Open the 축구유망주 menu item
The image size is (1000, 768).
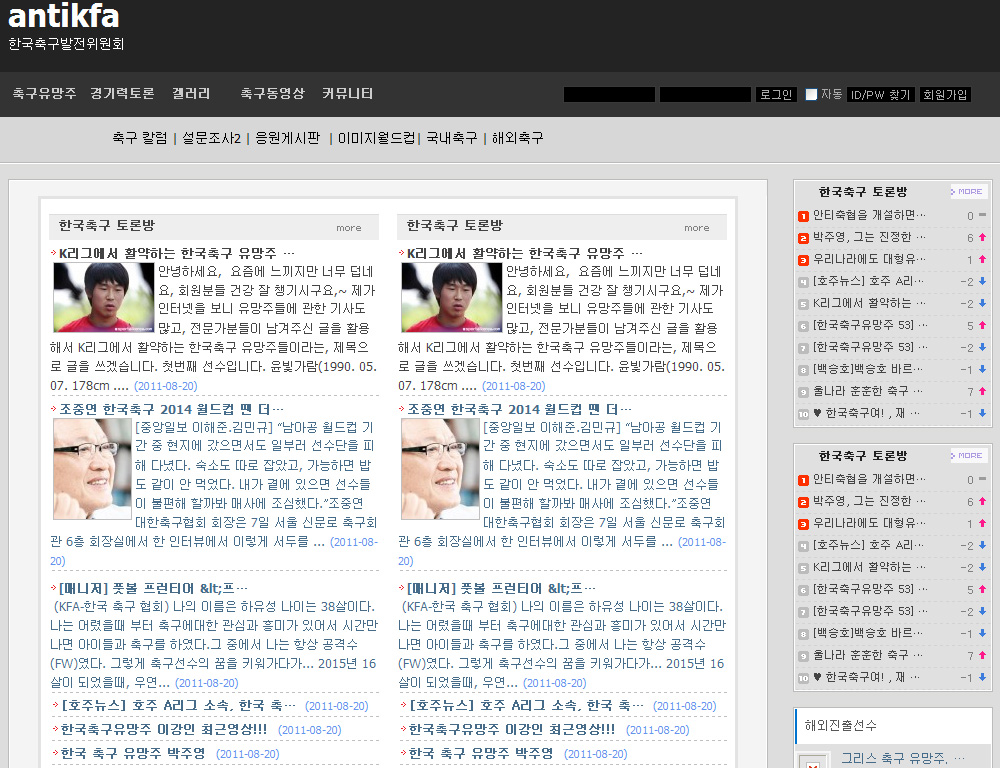coord(44,93)
